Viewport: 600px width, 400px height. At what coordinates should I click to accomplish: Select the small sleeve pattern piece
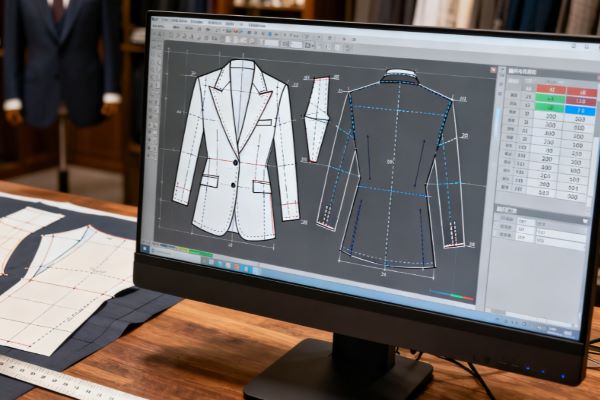coord(316,118)
